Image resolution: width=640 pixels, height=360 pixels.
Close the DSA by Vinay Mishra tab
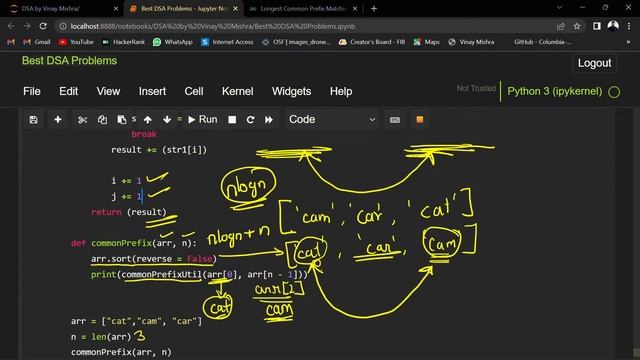116,9
